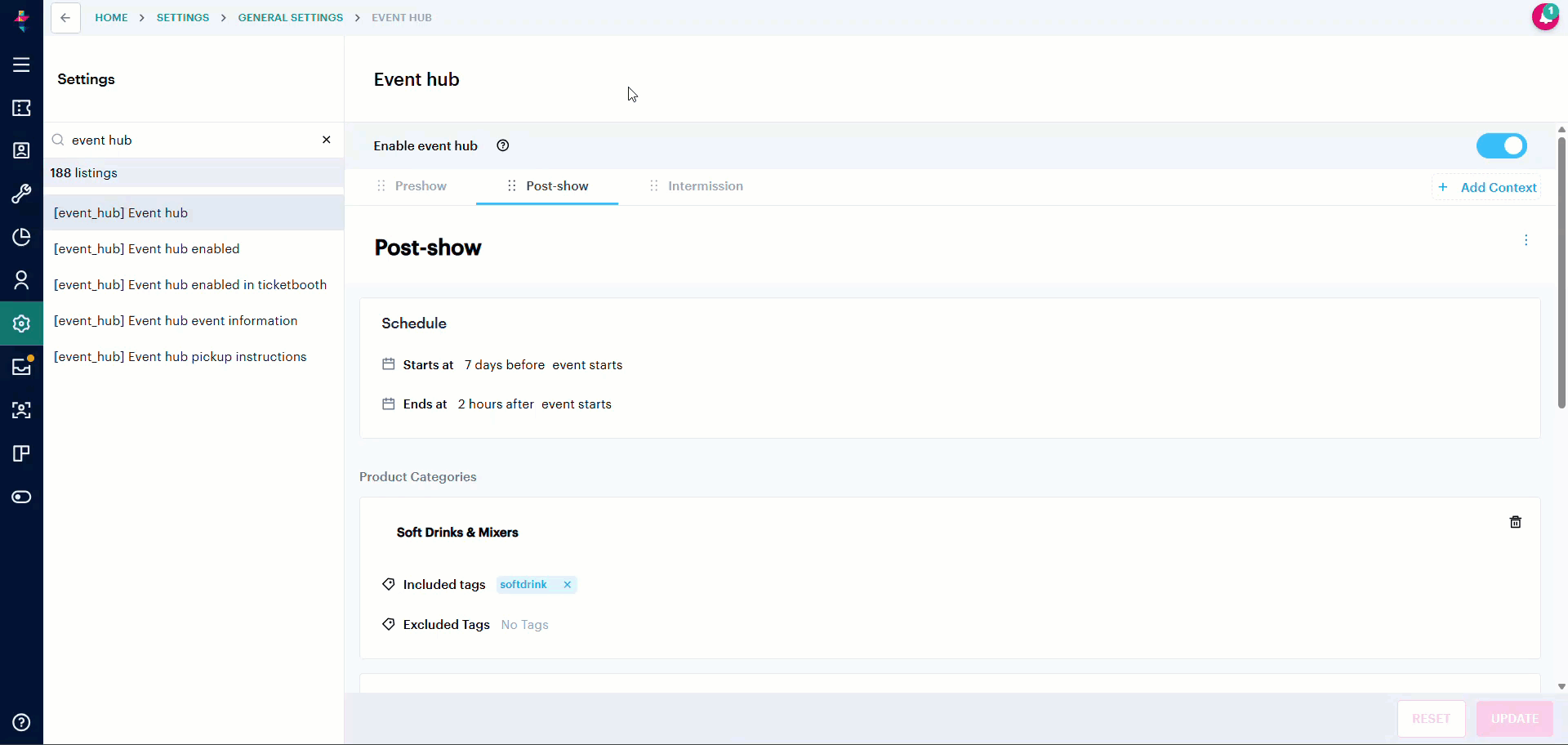Click the UPDATE button
The height and width of the screenshot is (745, 1568).
point(1514,719)
